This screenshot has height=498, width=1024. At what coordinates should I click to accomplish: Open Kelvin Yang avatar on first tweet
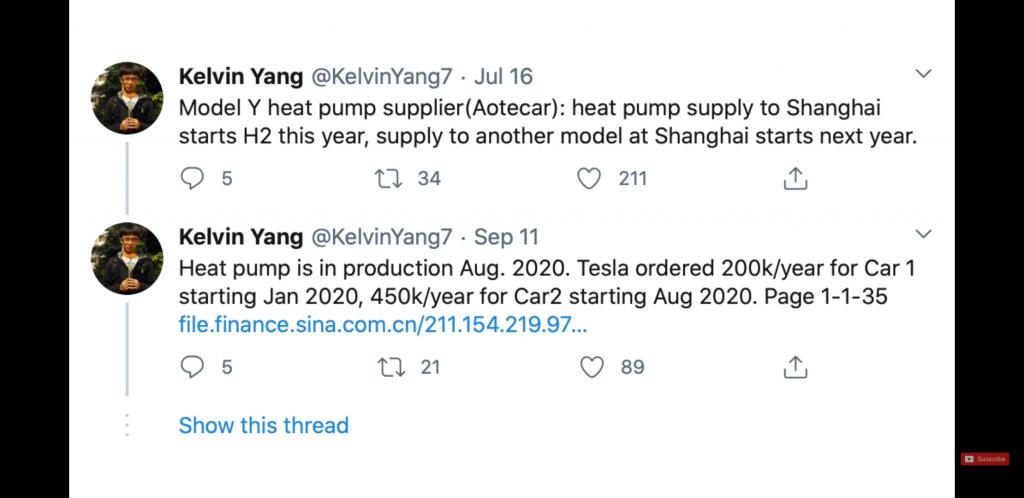pos(127,98)
